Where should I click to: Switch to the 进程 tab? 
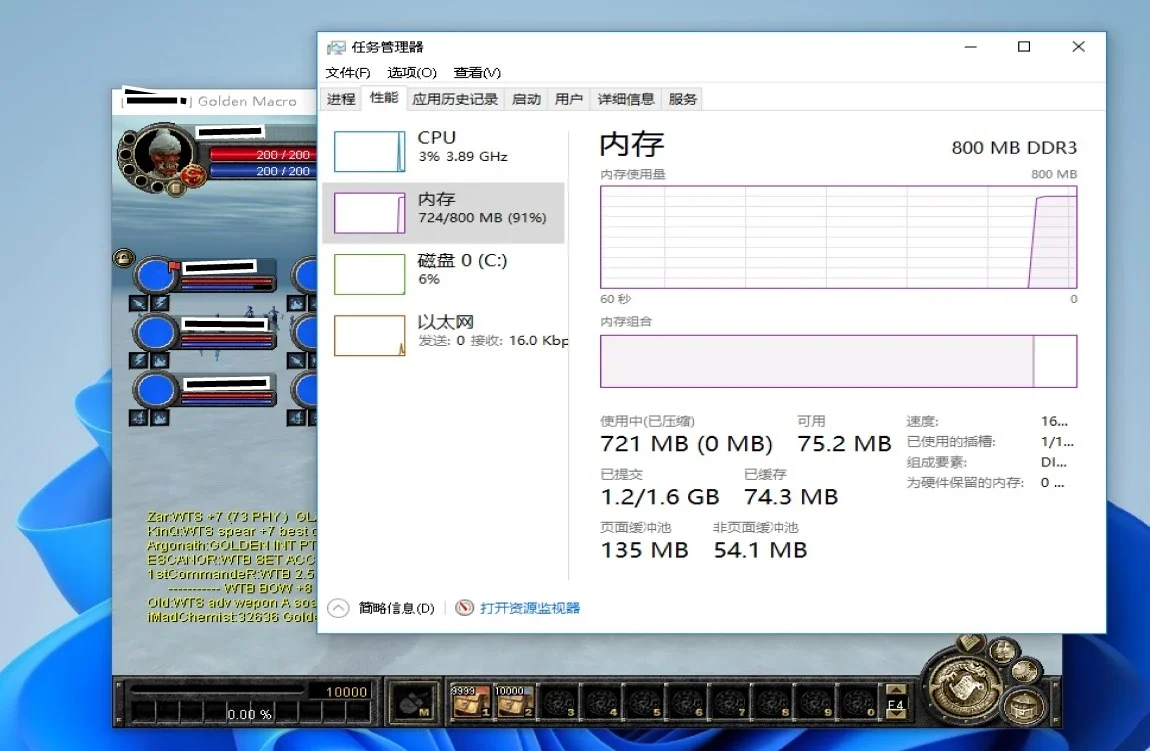(341, 99)
